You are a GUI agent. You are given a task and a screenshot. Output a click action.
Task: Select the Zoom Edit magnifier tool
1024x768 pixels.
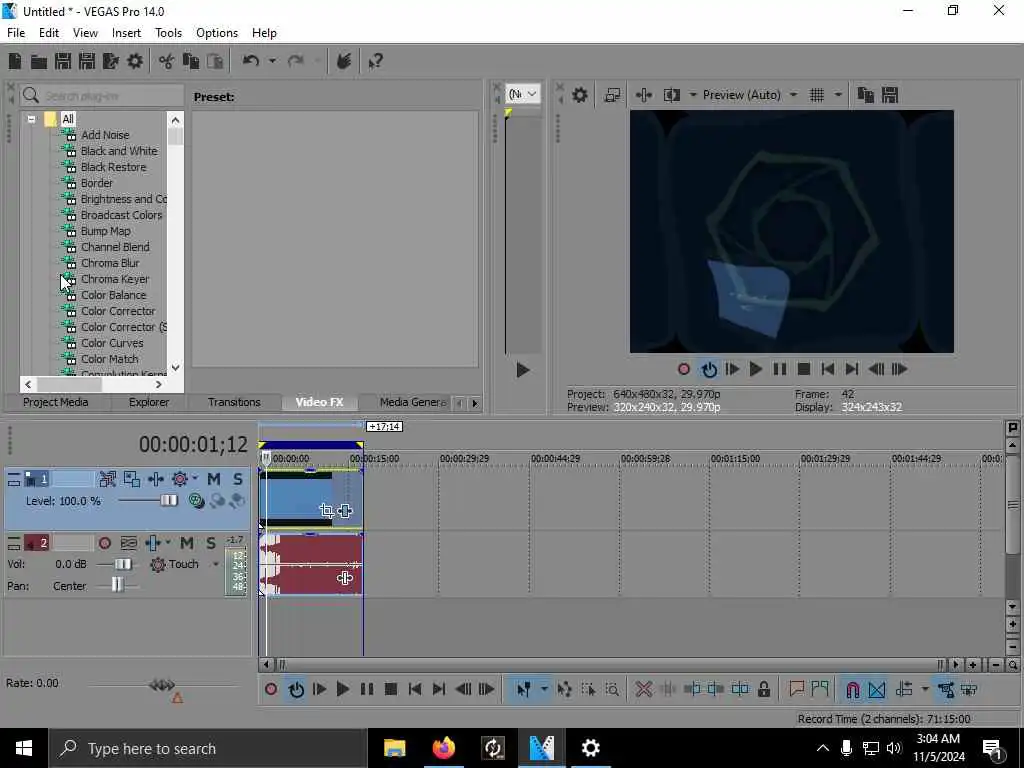tap(612, 689)
